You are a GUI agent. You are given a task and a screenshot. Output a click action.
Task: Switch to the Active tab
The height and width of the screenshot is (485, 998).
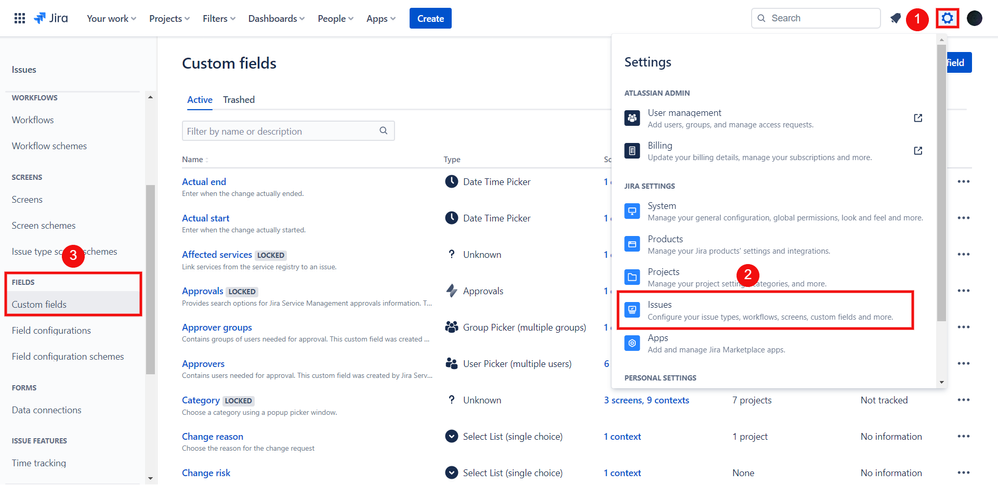click(200, 100)
